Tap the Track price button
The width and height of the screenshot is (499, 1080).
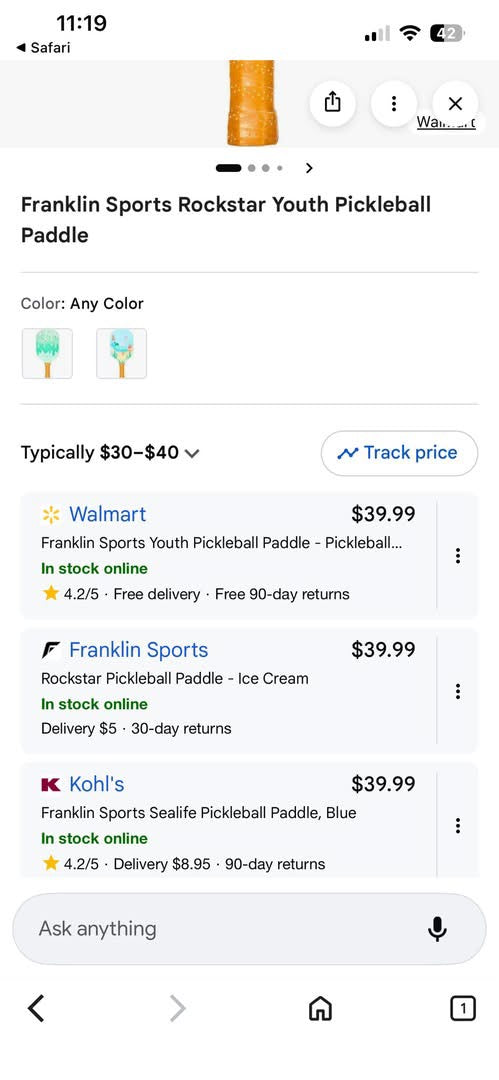click(399, 453)
